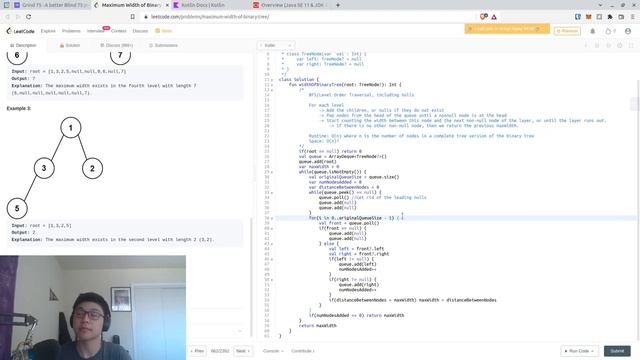
Task: Go to the Next problem
Action: point(242,351)
